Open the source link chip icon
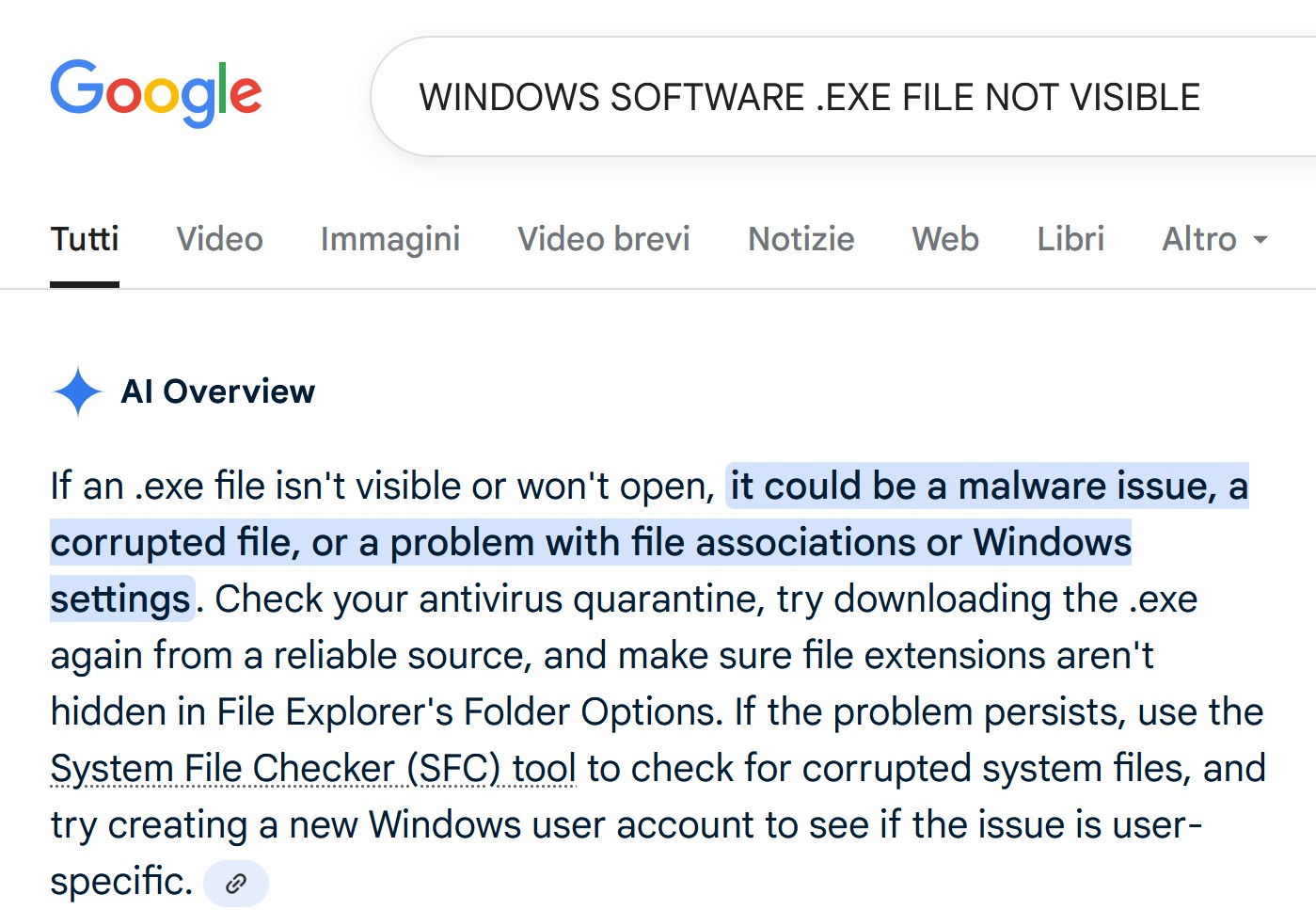 point(236,883)
